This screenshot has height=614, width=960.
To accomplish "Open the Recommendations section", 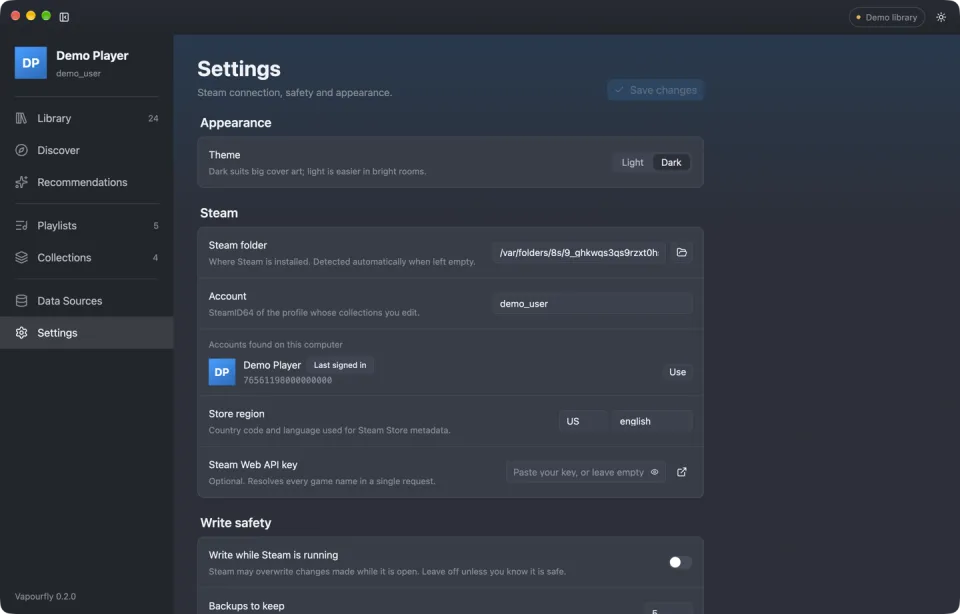I will coord(86,182).
